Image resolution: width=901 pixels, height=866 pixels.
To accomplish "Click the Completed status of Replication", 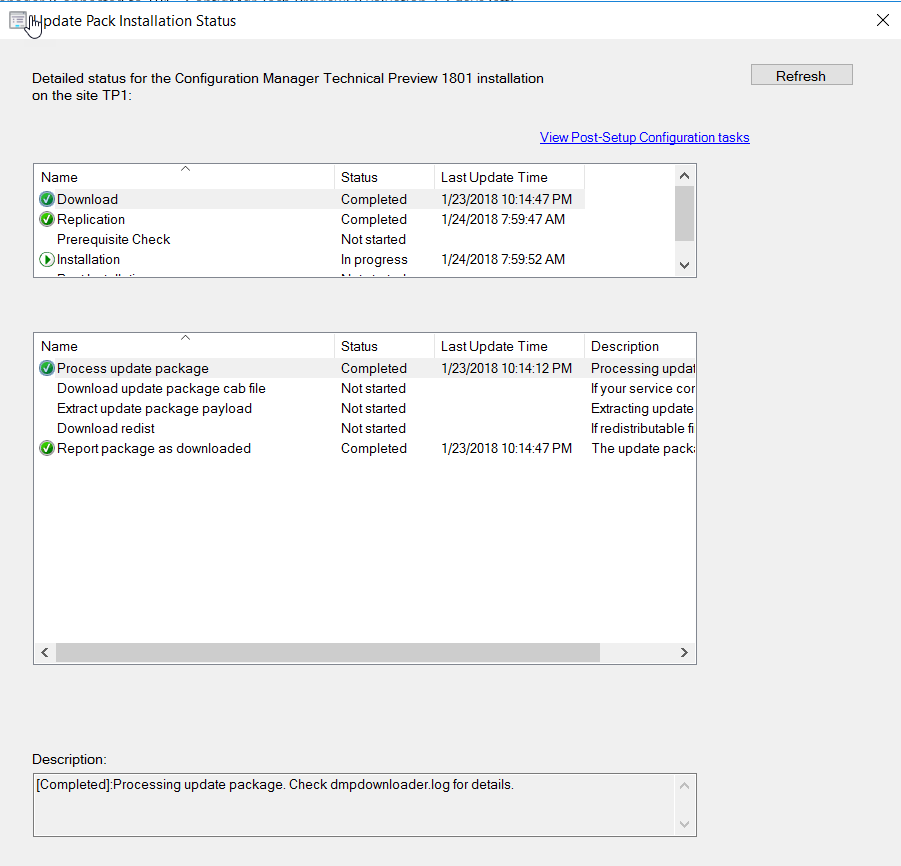I will 374,220.
